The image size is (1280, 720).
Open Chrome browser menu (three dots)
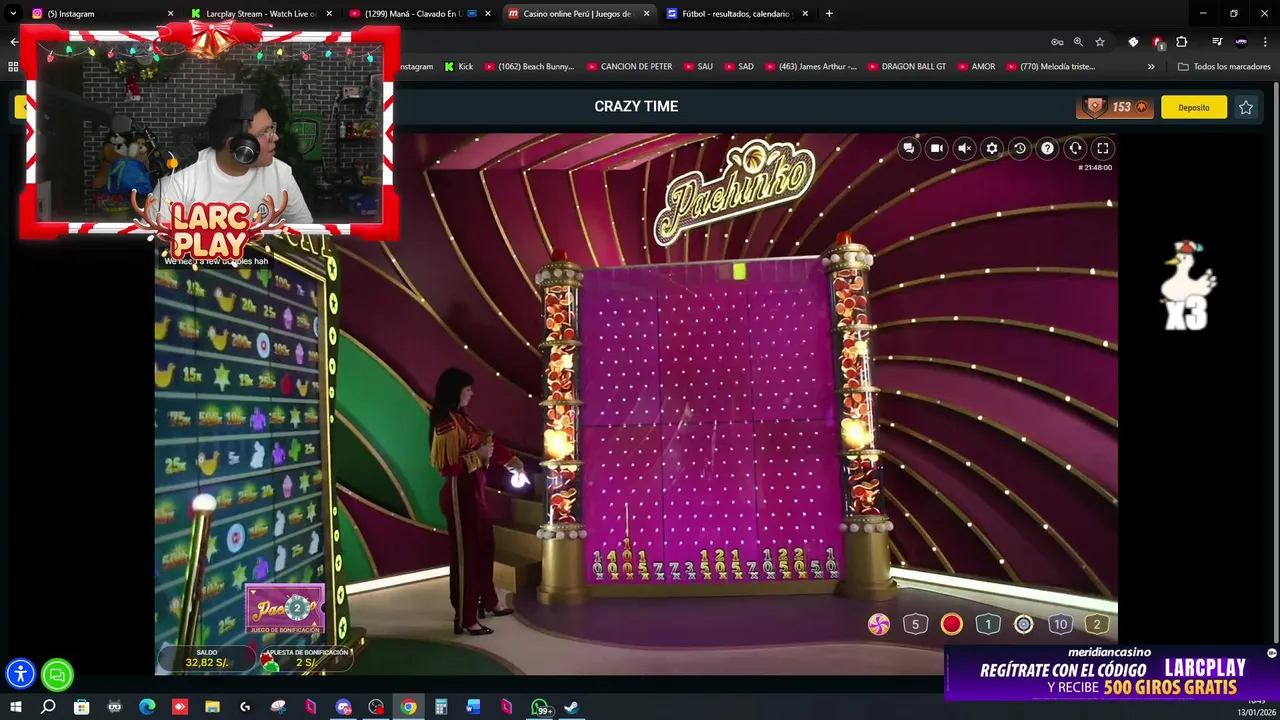point(1265,42)
